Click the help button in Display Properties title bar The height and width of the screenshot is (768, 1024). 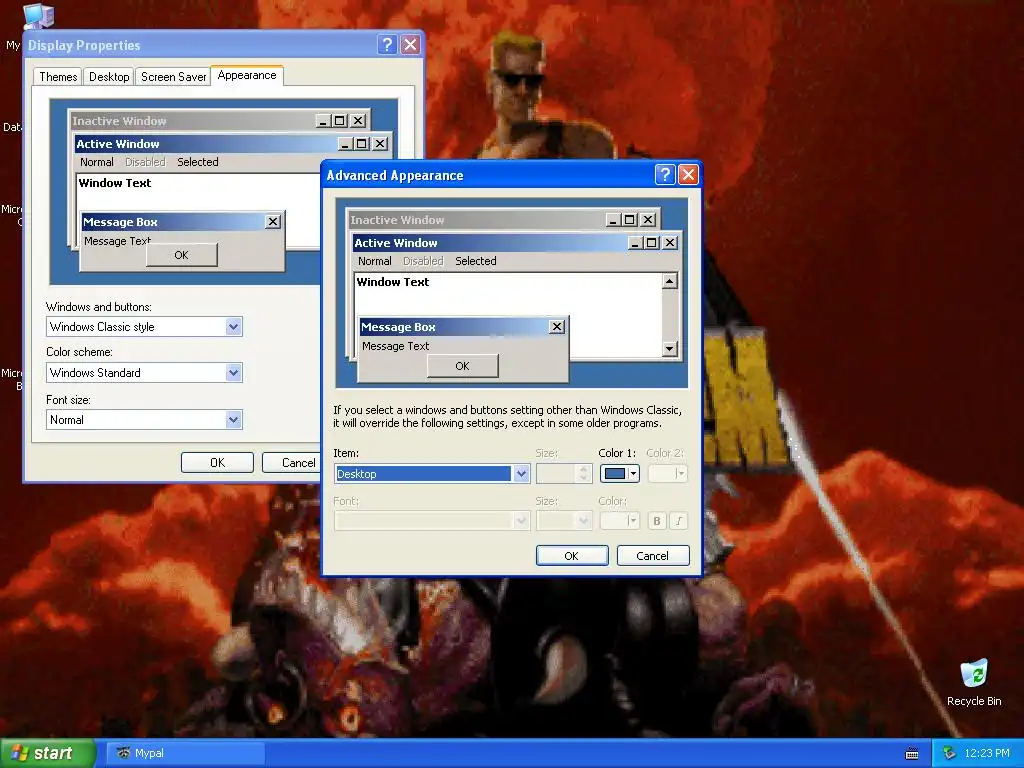(x=387, y=44)
